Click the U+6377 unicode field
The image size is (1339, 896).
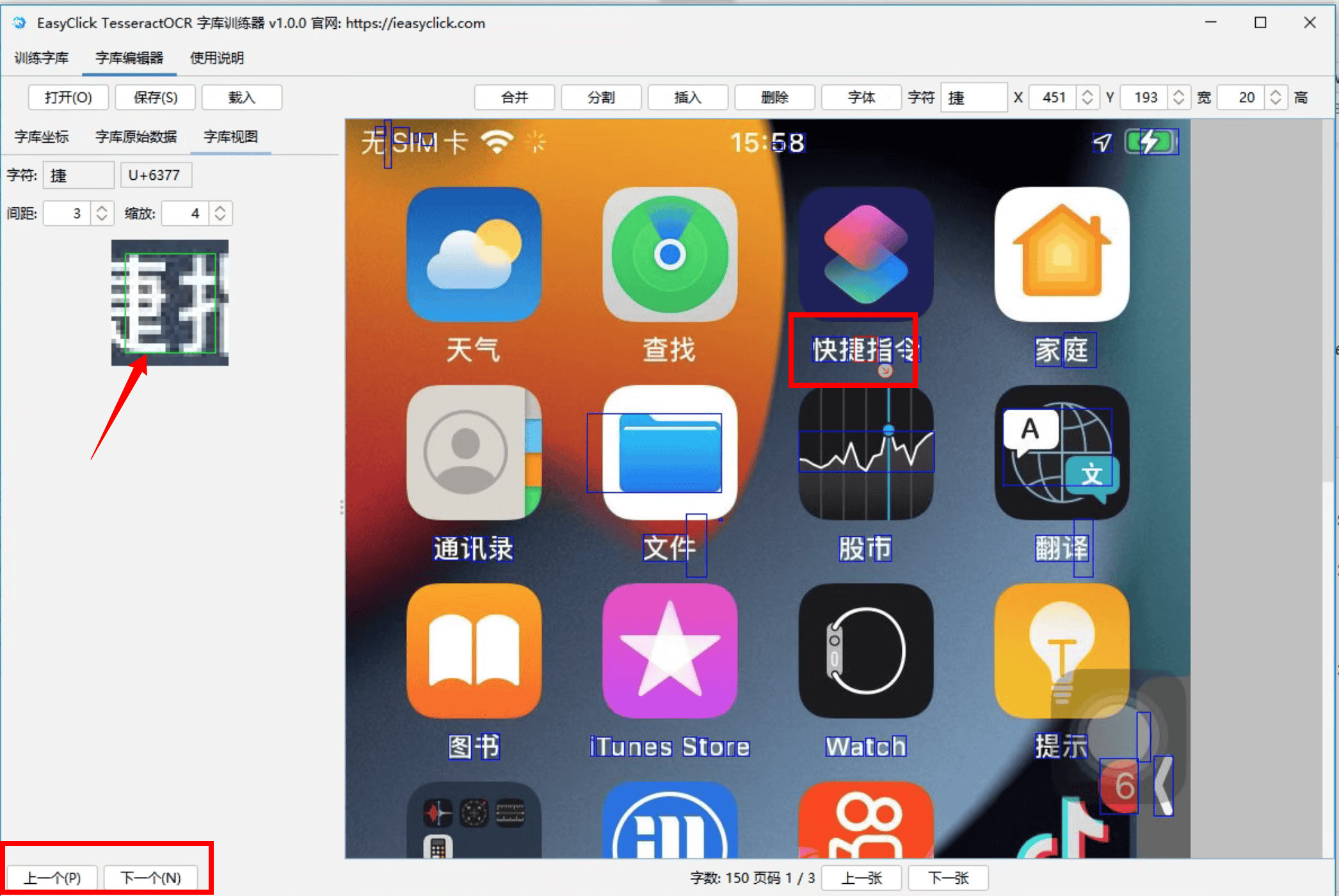(x=156, y=175)
